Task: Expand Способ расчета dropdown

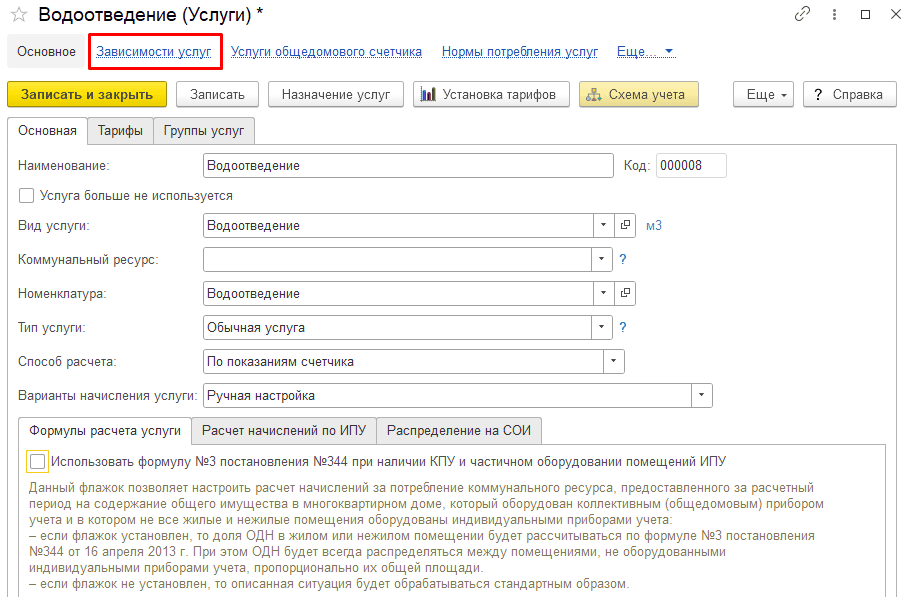Action: pyautogui.click(x=614, y=361)
